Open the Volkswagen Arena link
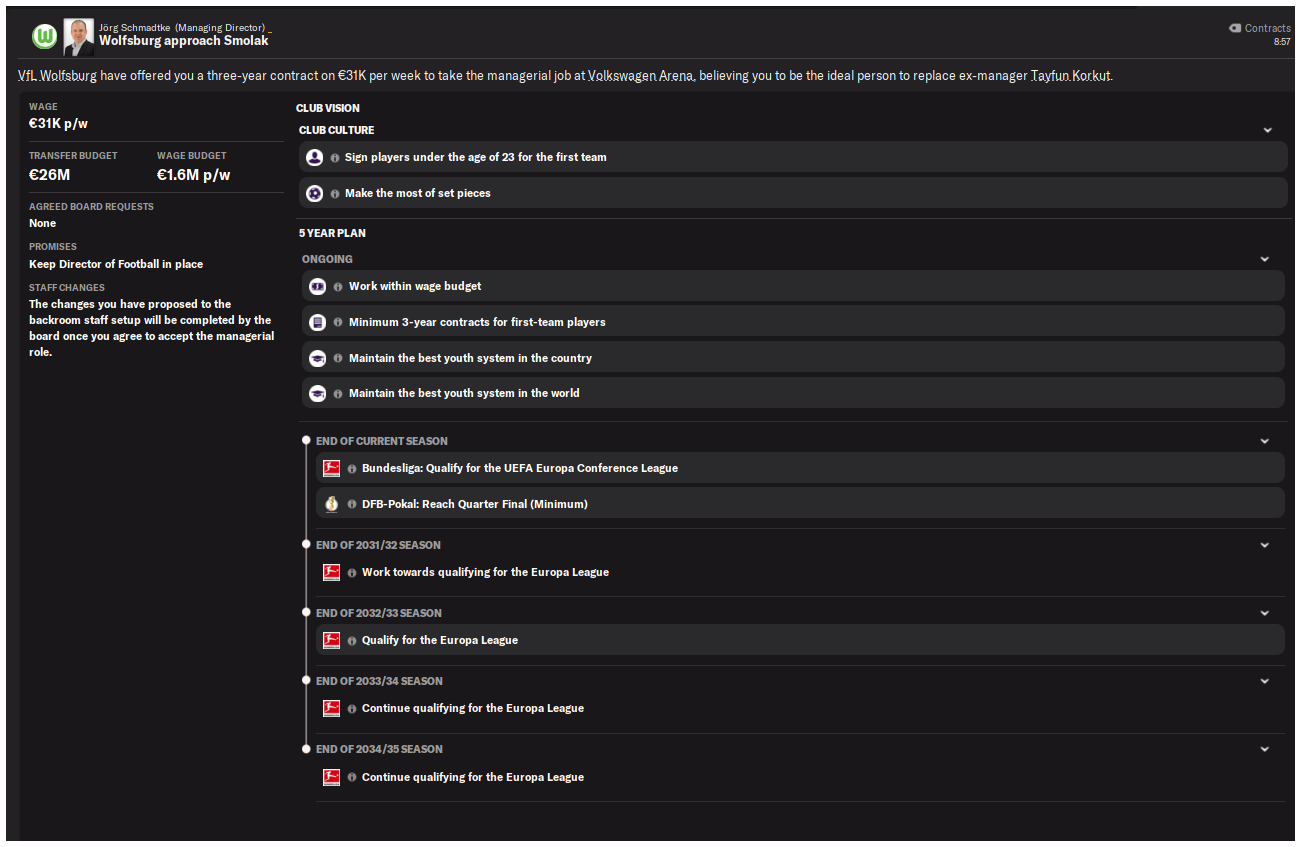The width and height of the screenshot is (1301, 847). [641, 76]
